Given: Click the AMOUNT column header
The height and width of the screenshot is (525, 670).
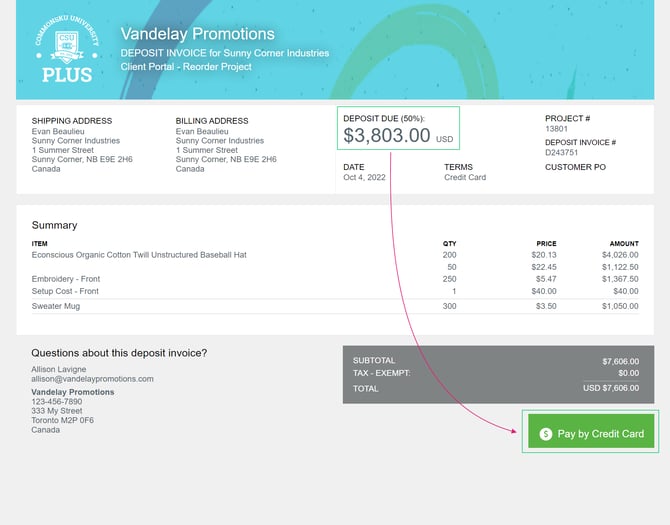Looking at the screenshot, I should coord(623,243).
